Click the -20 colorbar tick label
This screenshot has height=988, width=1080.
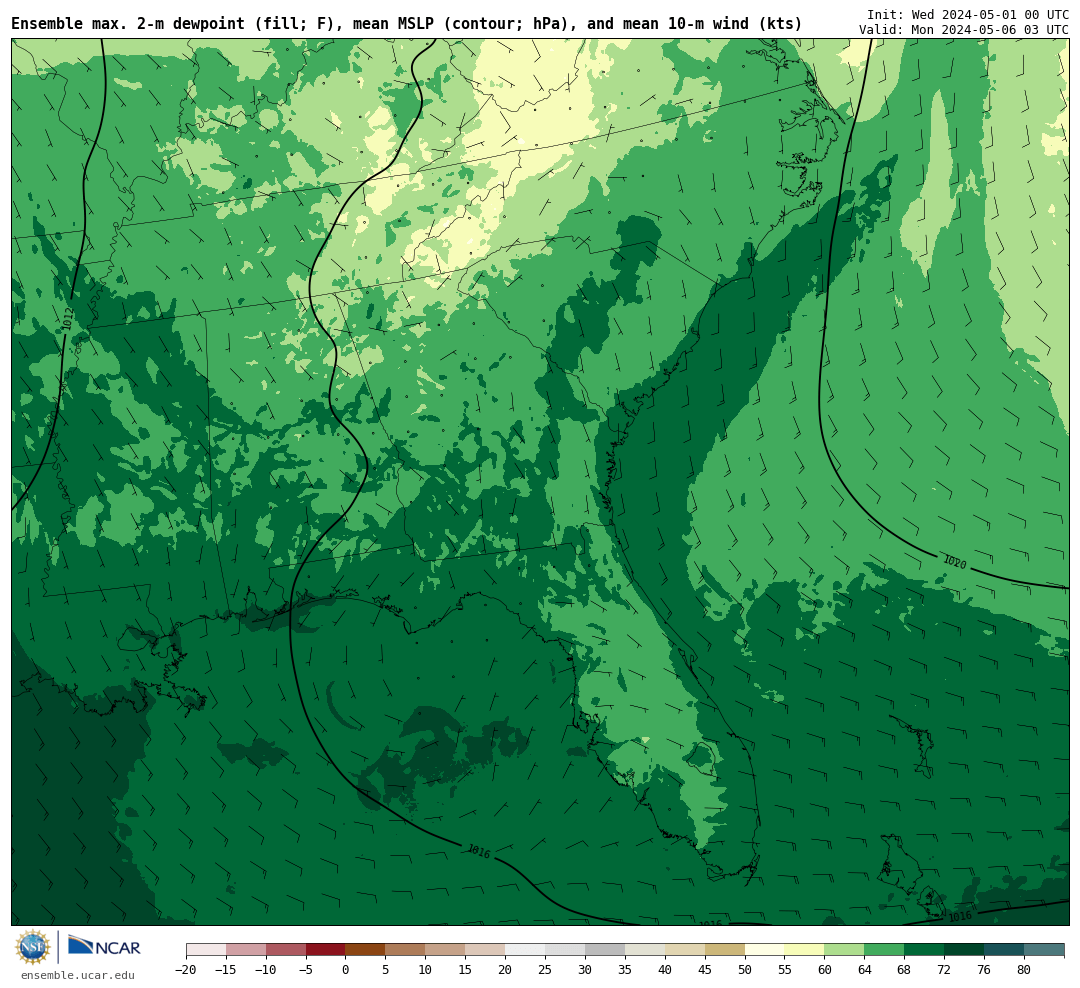(186, 969)
